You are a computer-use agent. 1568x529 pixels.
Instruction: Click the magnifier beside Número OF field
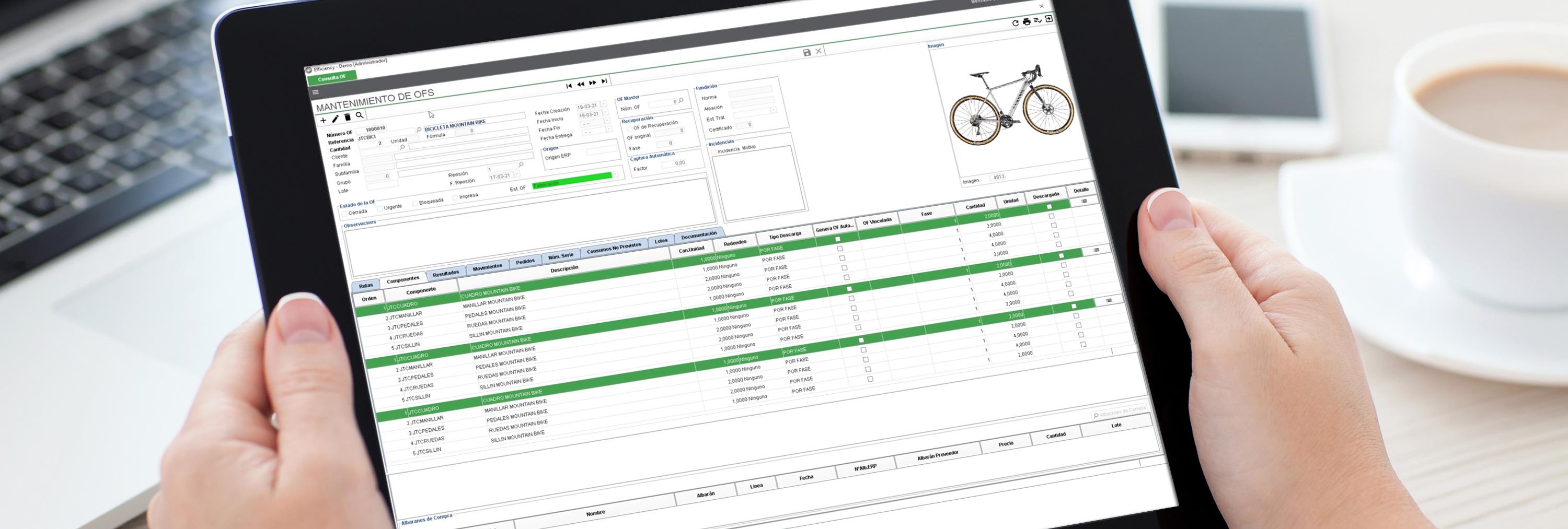[419, 130]
